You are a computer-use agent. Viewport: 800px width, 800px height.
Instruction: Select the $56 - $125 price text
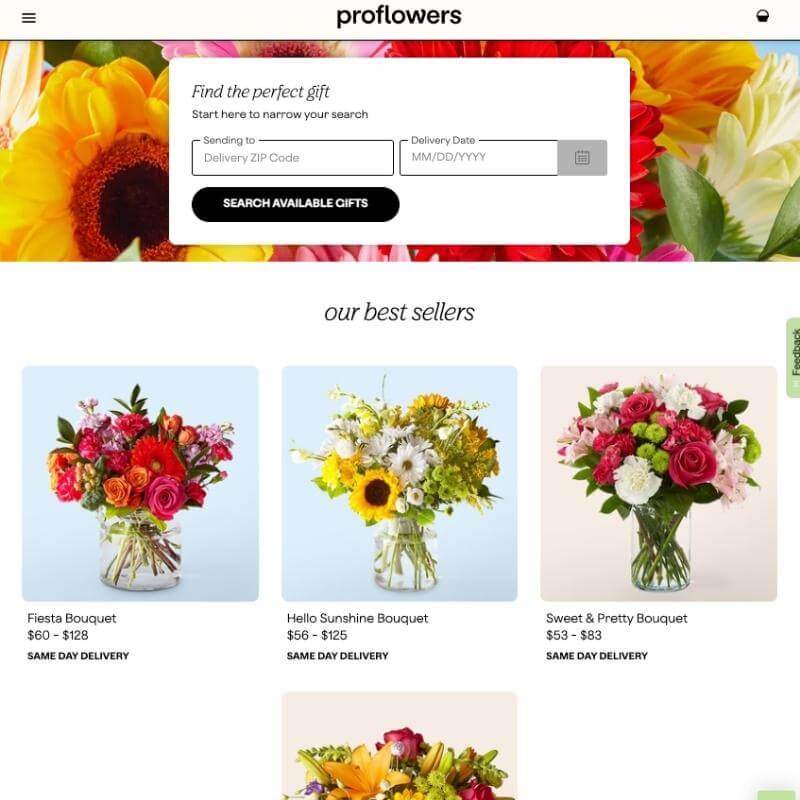[317, 635]
